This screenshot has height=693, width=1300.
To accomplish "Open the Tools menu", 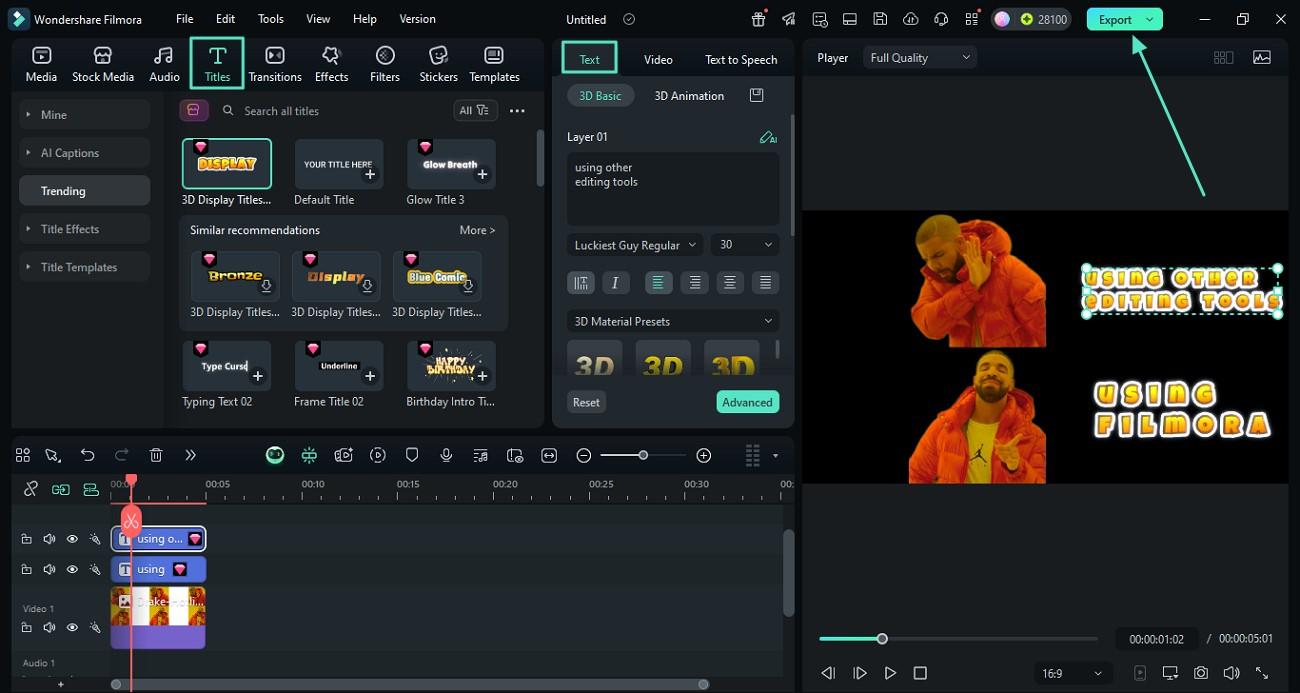I will 270,19.
